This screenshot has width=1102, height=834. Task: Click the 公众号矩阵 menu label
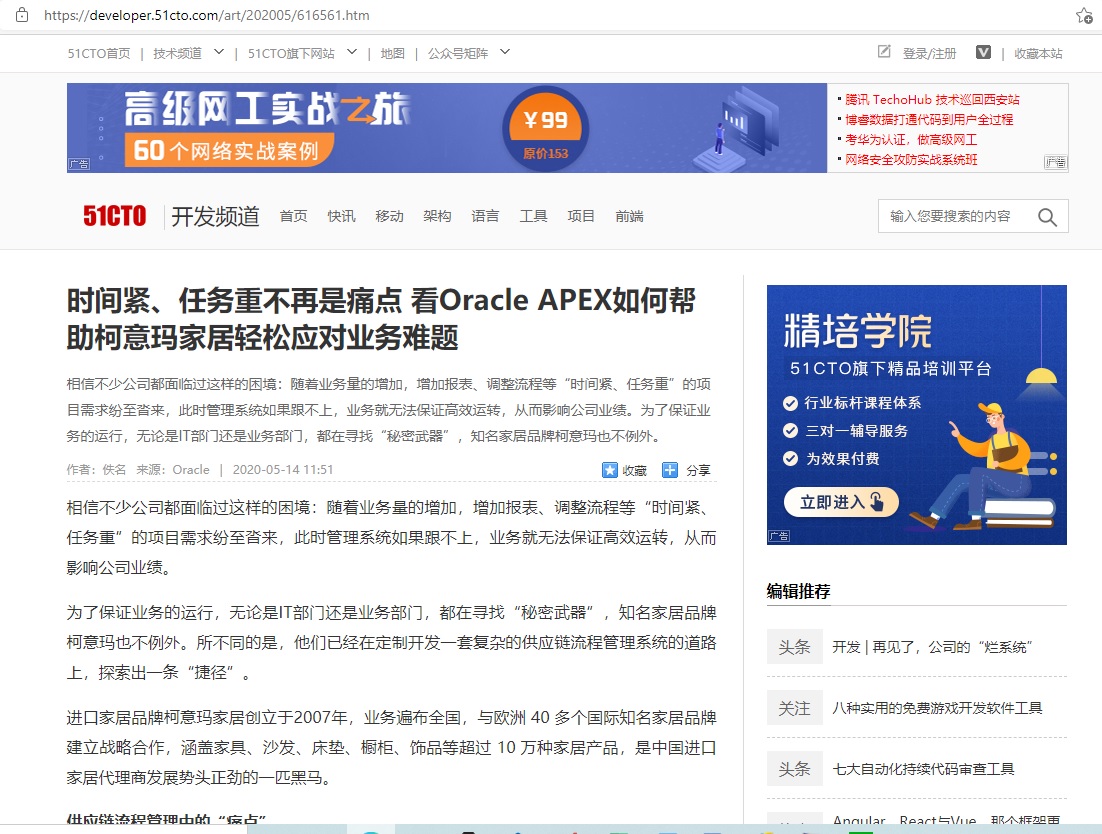(x=458, y=53)
